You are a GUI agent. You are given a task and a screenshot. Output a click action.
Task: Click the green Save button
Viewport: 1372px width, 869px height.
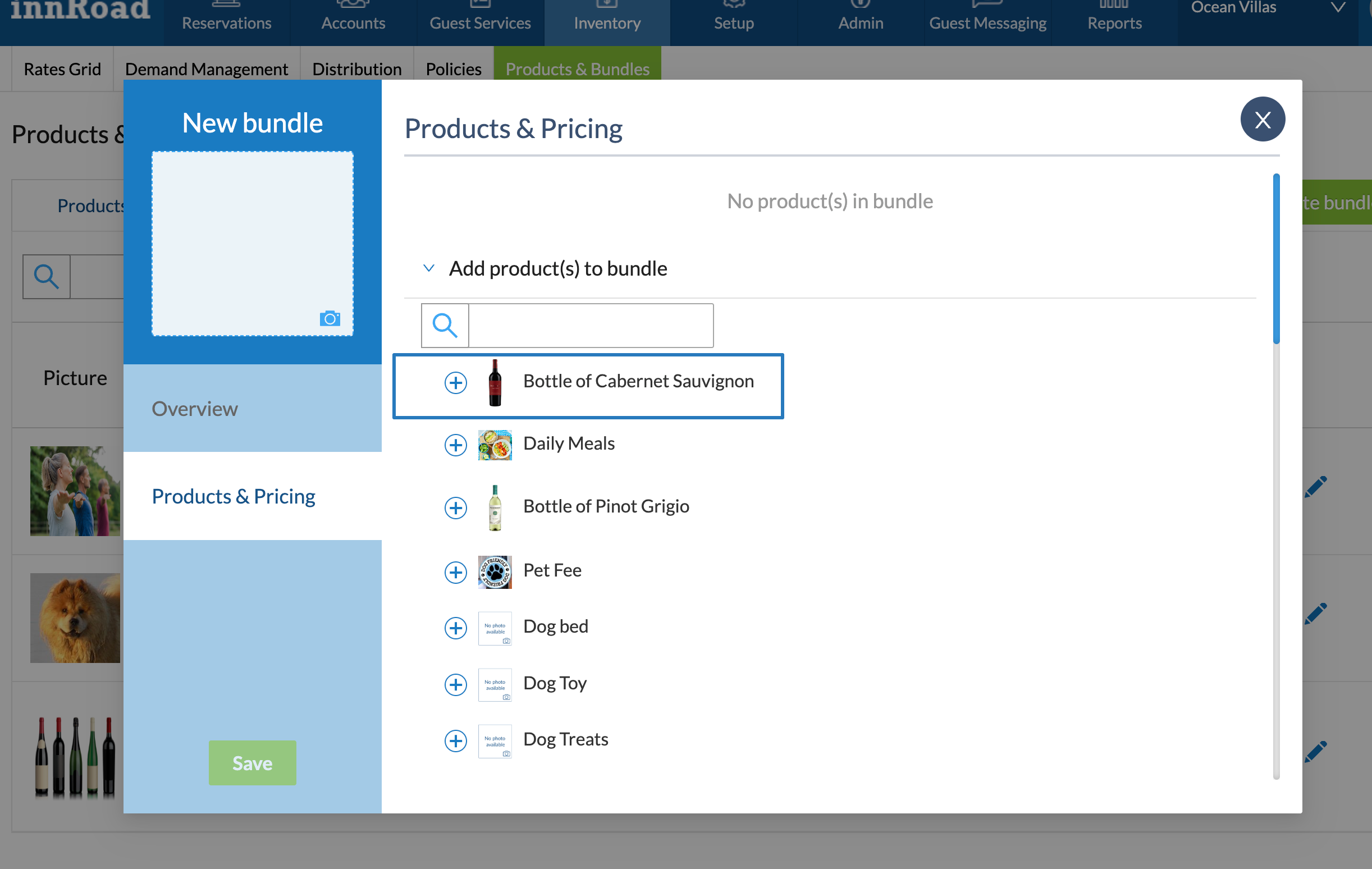(252, 762)
